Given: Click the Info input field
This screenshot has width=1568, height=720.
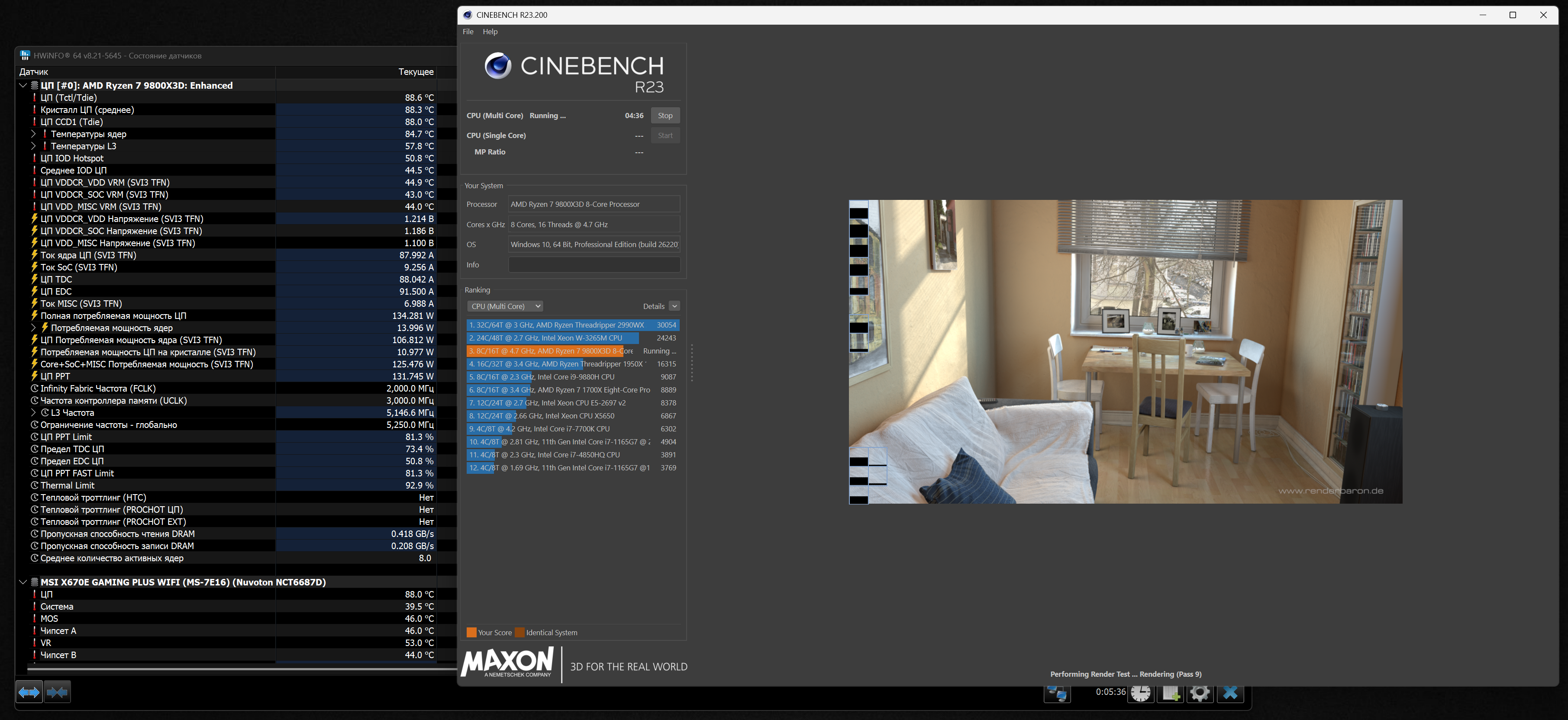Looking at the screenshot, I should click(x=594, y=265).
